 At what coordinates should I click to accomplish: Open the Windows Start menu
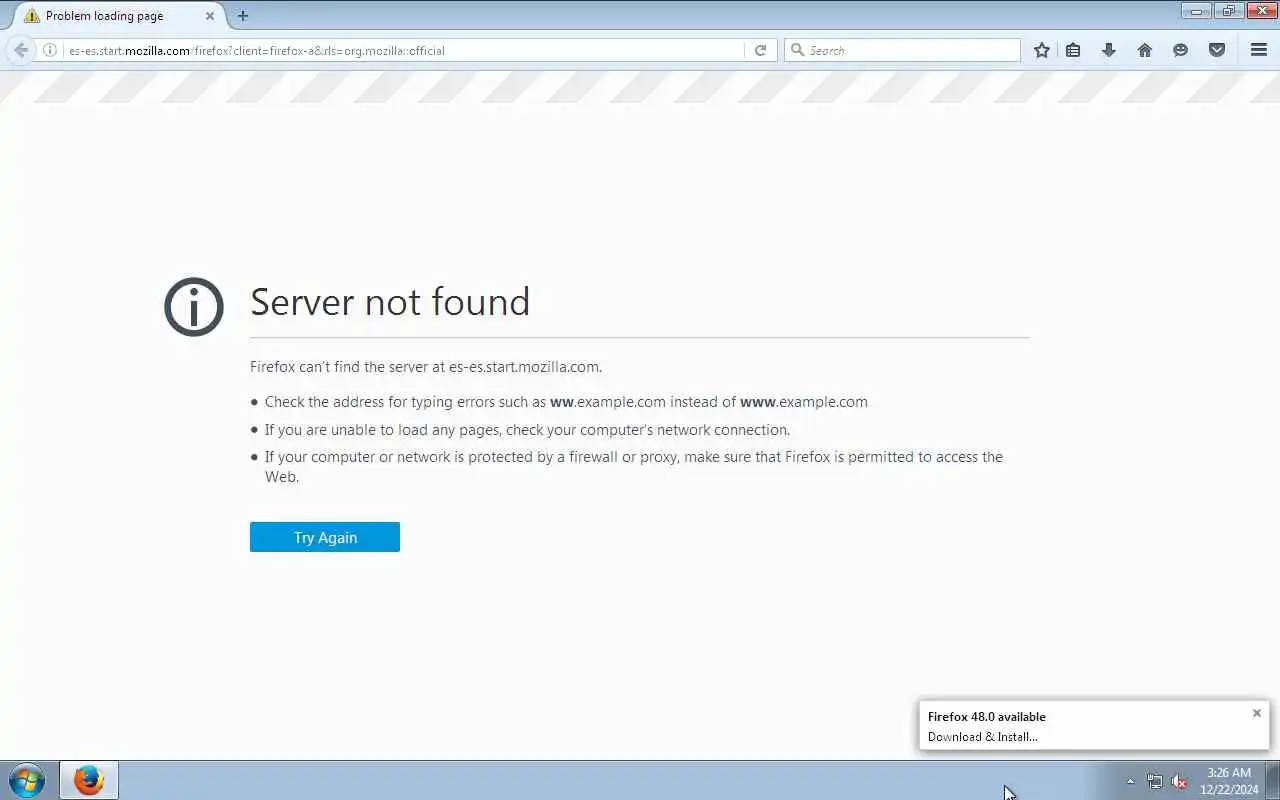coord(27,781)
